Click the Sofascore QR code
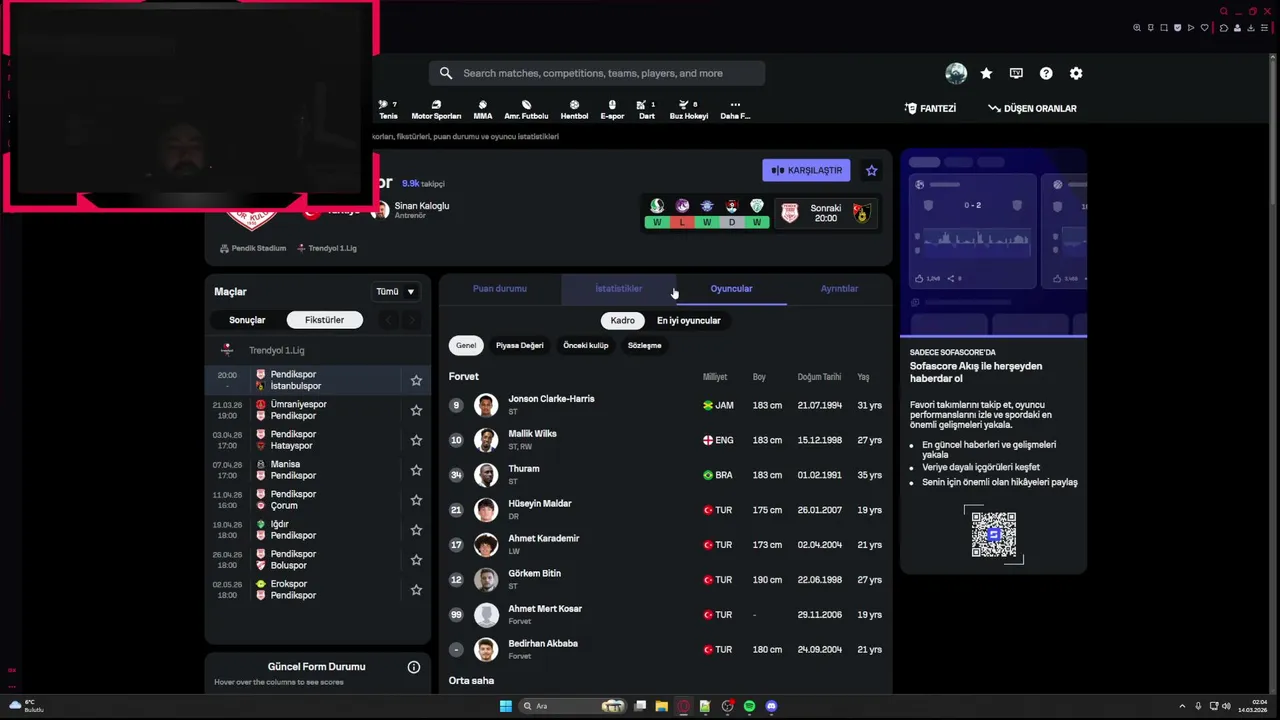This screenshot has width=1280, height=720. [994, 535]
